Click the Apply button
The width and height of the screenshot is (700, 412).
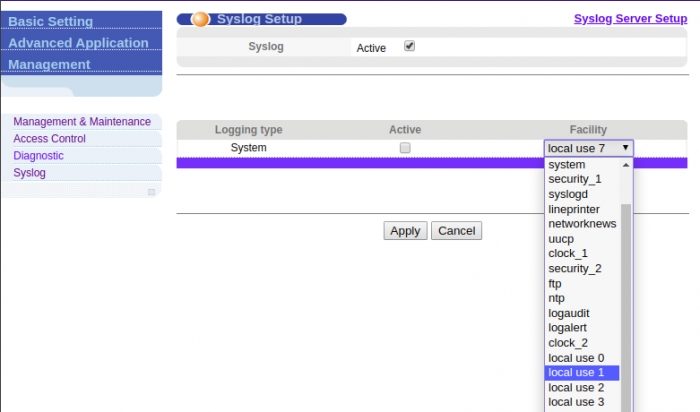pos(405,231)
